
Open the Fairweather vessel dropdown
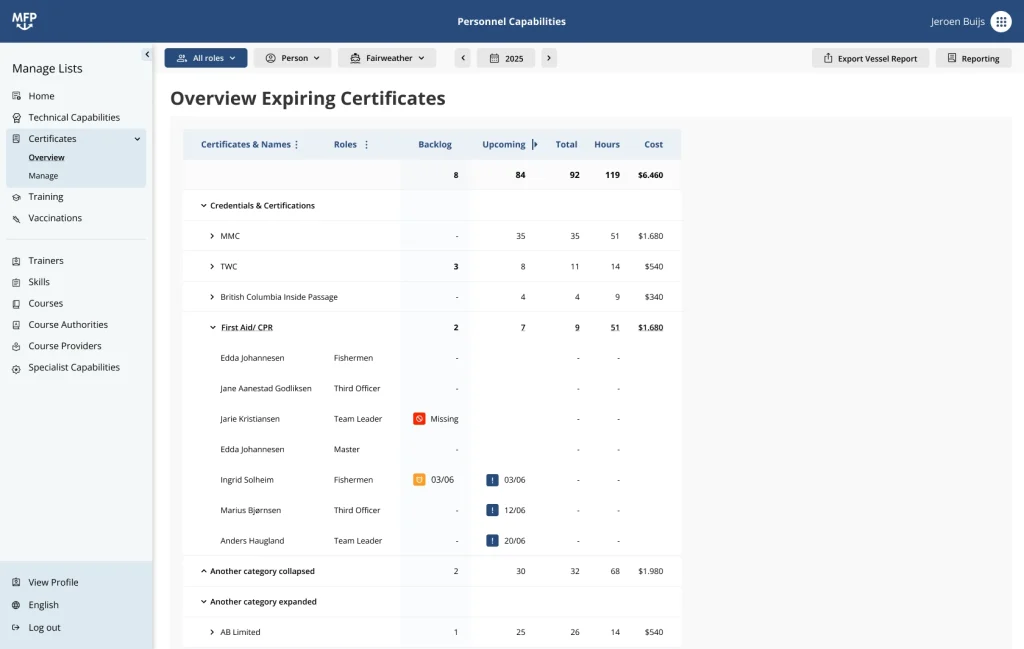[x=387, y=58]
